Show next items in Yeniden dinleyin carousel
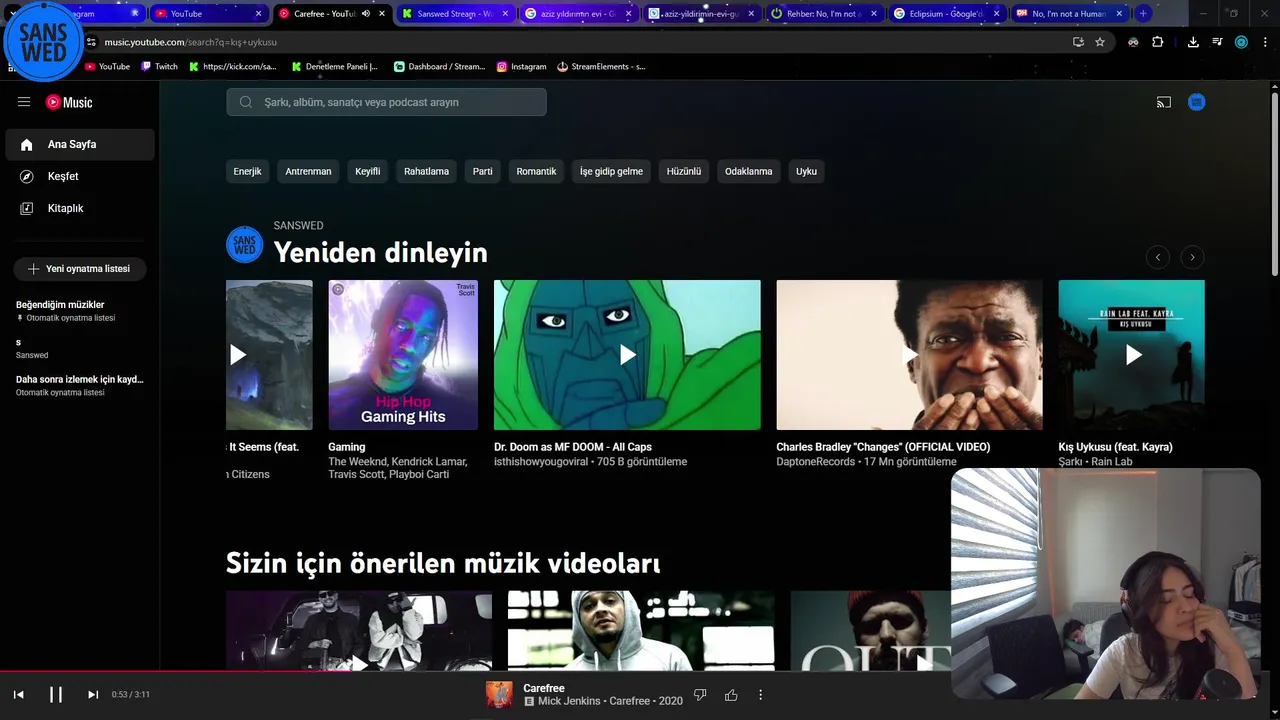Image resolution: width=1280 pixels, height=720 pixels. tap(1192, 257)
